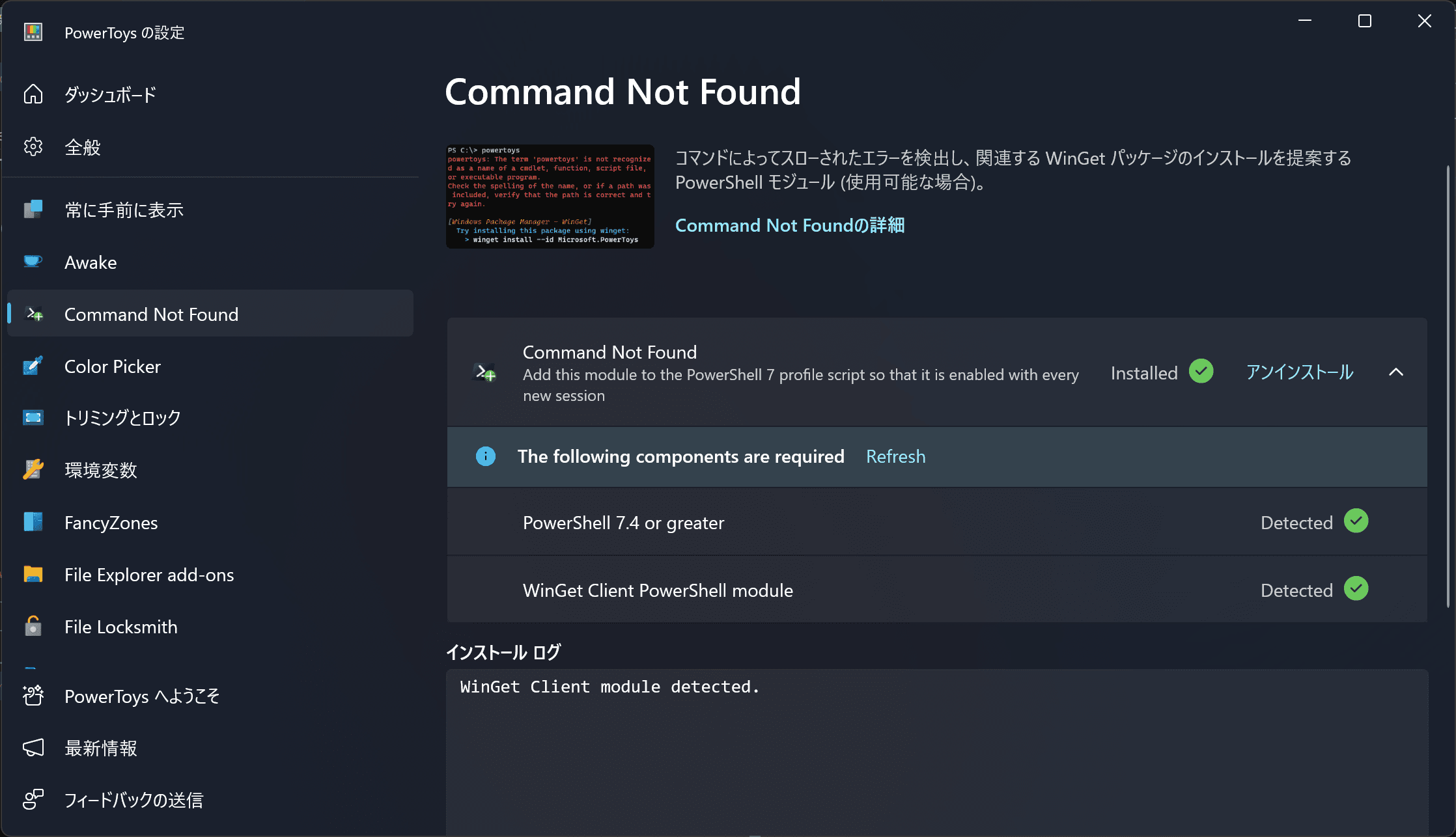This screenshot has width=1456, height=837.
Task: Click the green check for PowerShell 7.4 Detected
Action: [x=1356, y=521]
